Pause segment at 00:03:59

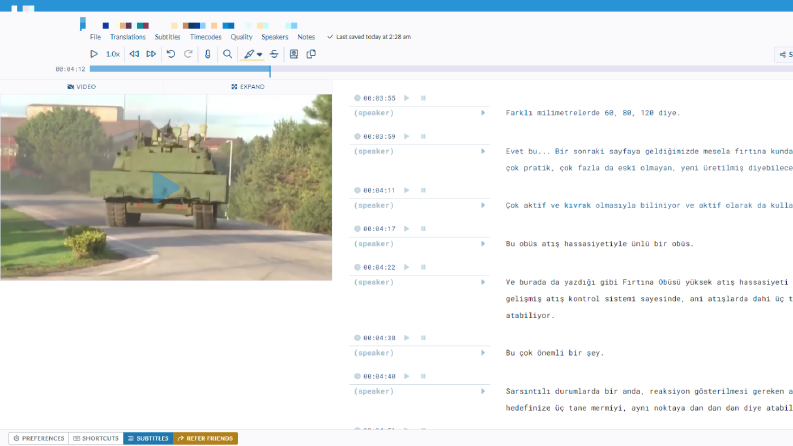point(423,137)
